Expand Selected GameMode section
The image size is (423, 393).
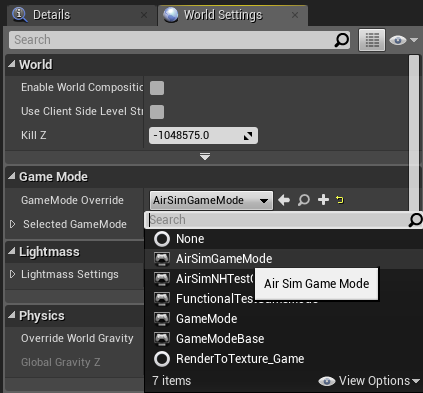coord(12,224)
